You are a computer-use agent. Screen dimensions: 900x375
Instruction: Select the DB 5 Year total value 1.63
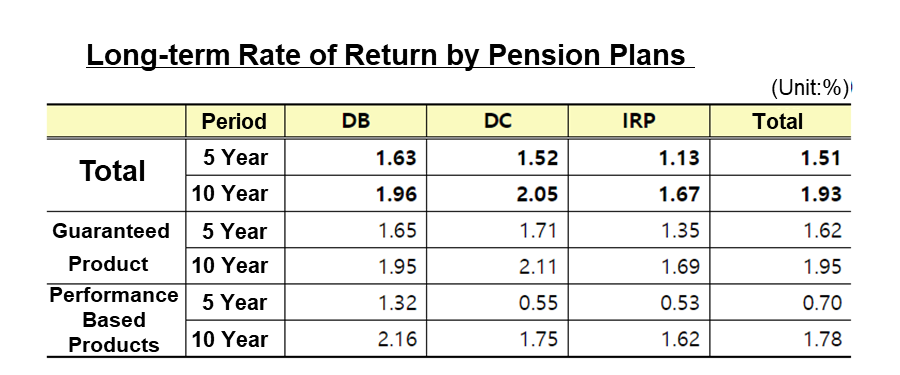point(396,158)
